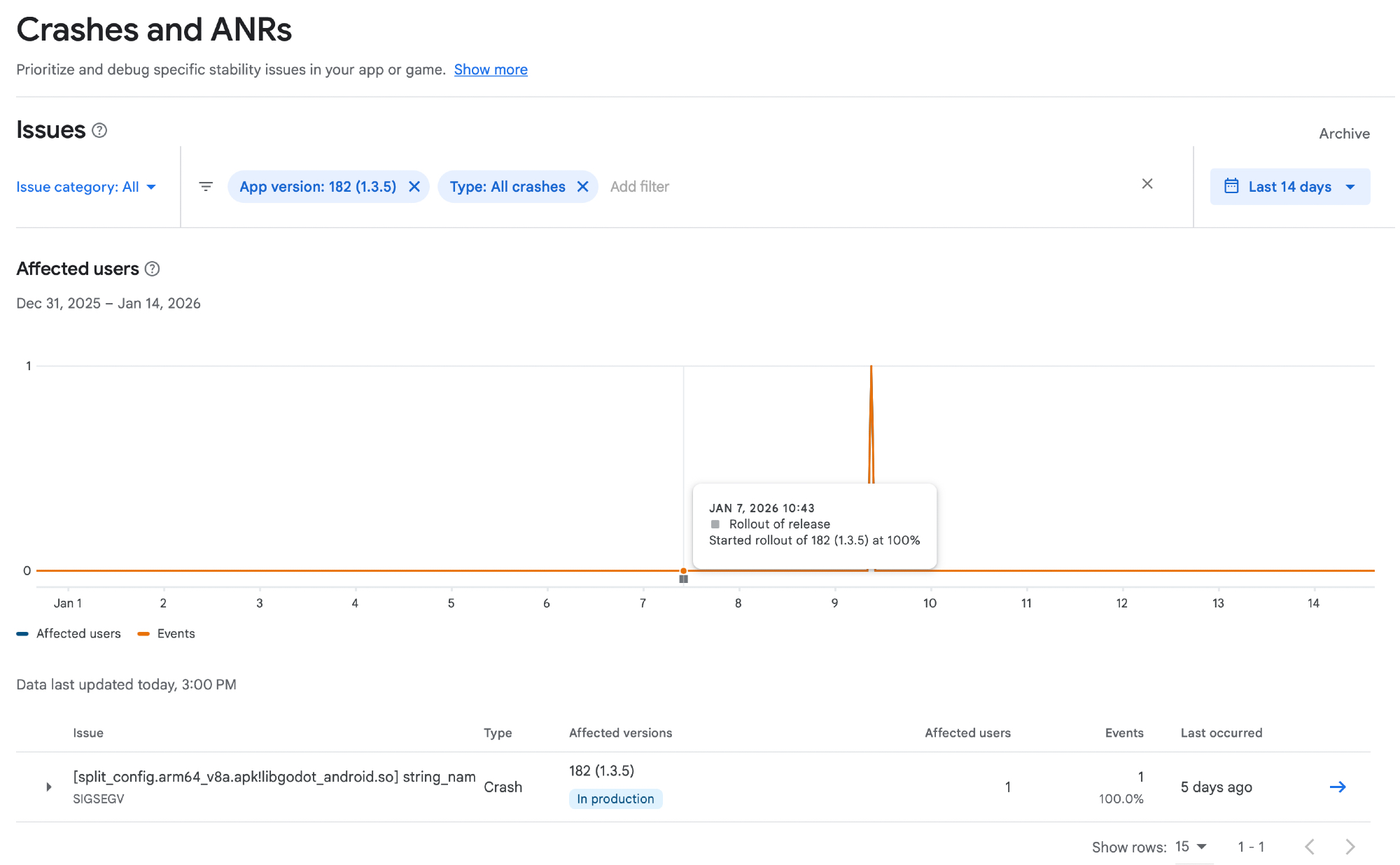
Task: Open the Last 14 days dropdown
Action: (1290, 187)
